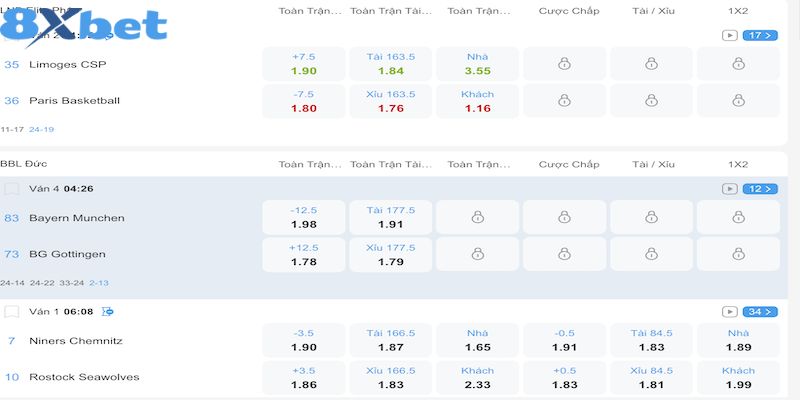Click locked Cược Chấp cell for Limoges CSP
The image size is (800, 400).
point(564,64)
